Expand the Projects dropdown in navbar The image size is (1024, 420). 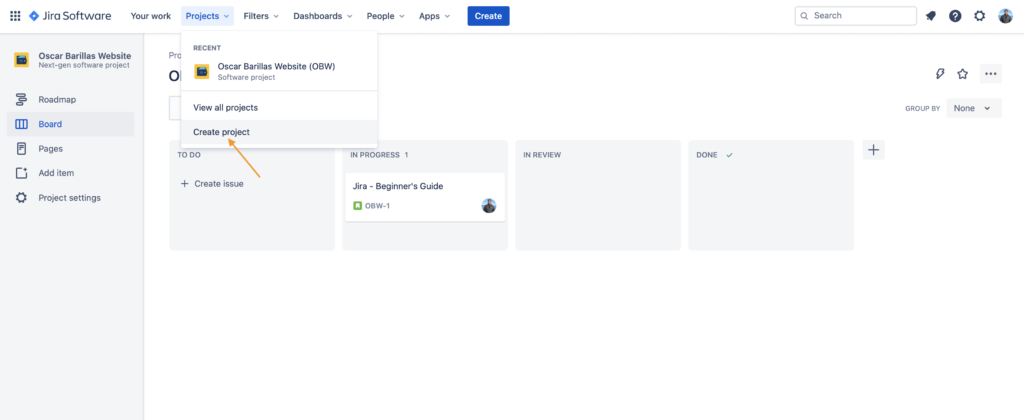[x=208, y=16]
